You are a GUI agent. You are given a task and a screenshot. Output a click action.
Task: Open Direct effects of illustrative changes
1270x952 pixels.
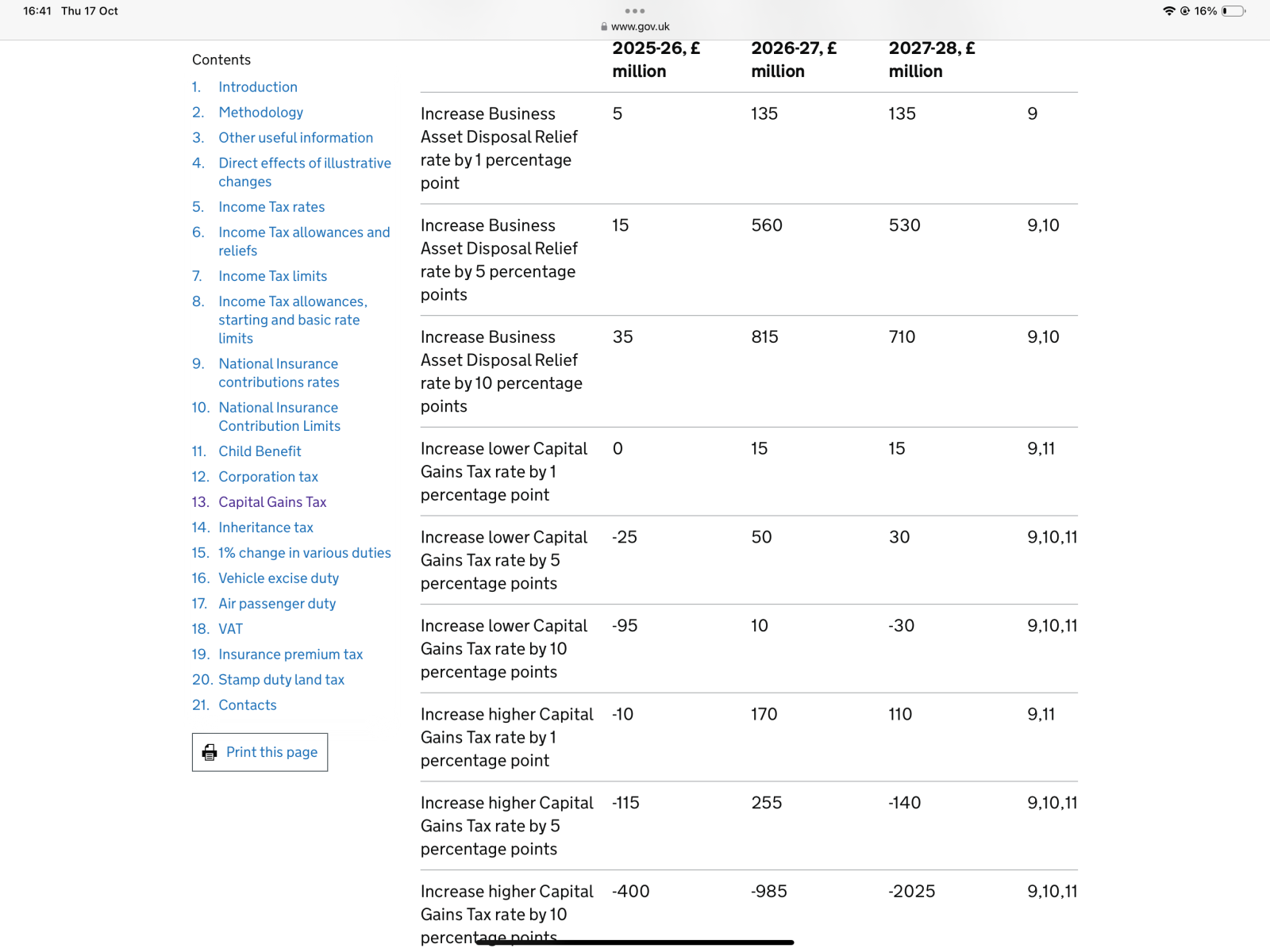[x=305, y=172]
